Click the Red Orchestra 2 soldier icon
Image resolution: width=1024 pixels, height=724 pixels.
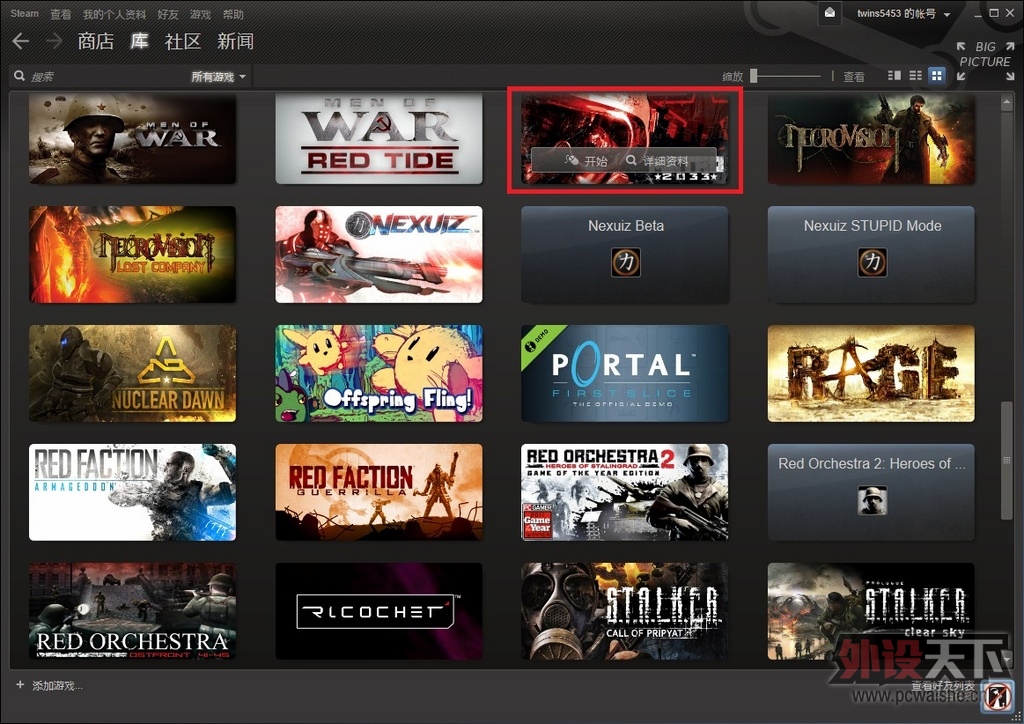pos(872,500)
